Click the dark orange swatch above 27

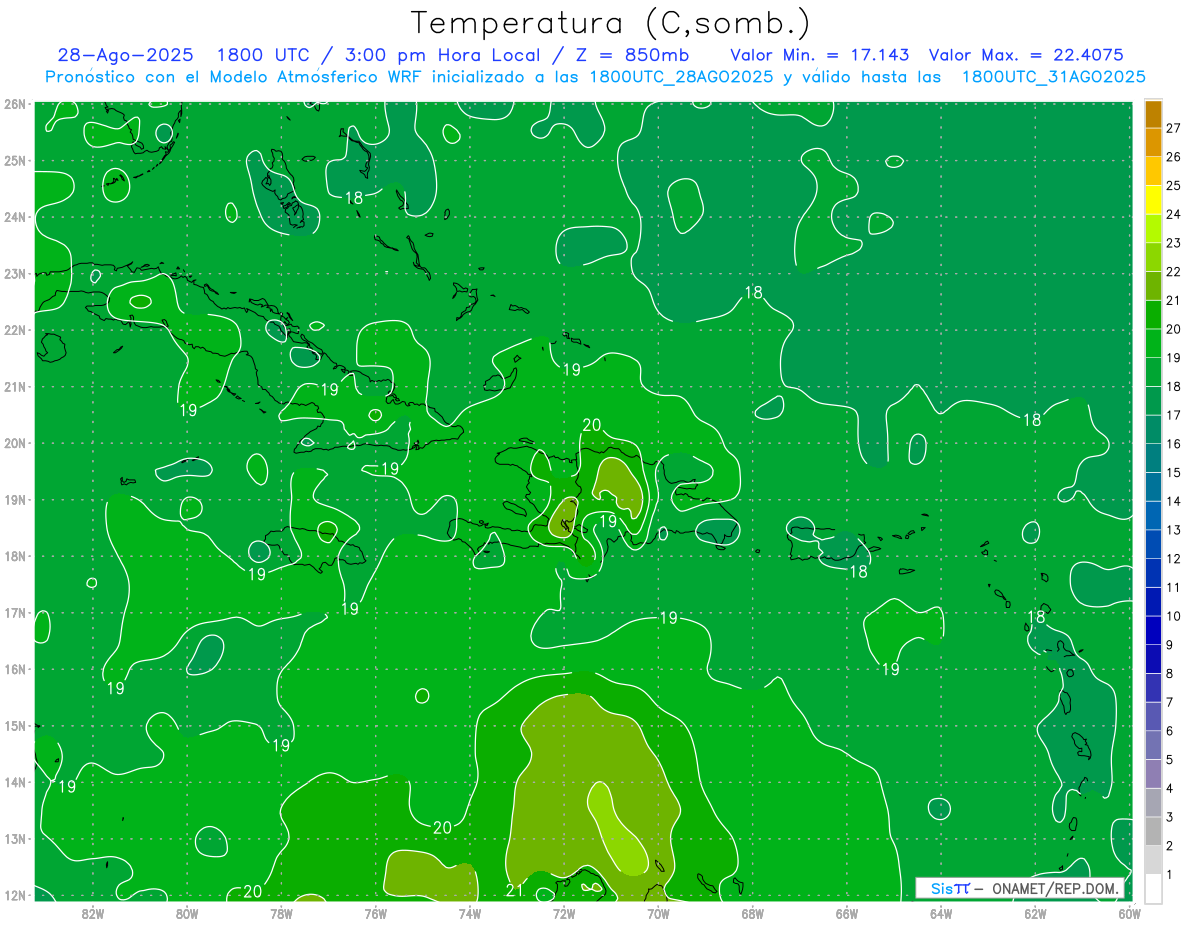click(x=1153, y=114)
